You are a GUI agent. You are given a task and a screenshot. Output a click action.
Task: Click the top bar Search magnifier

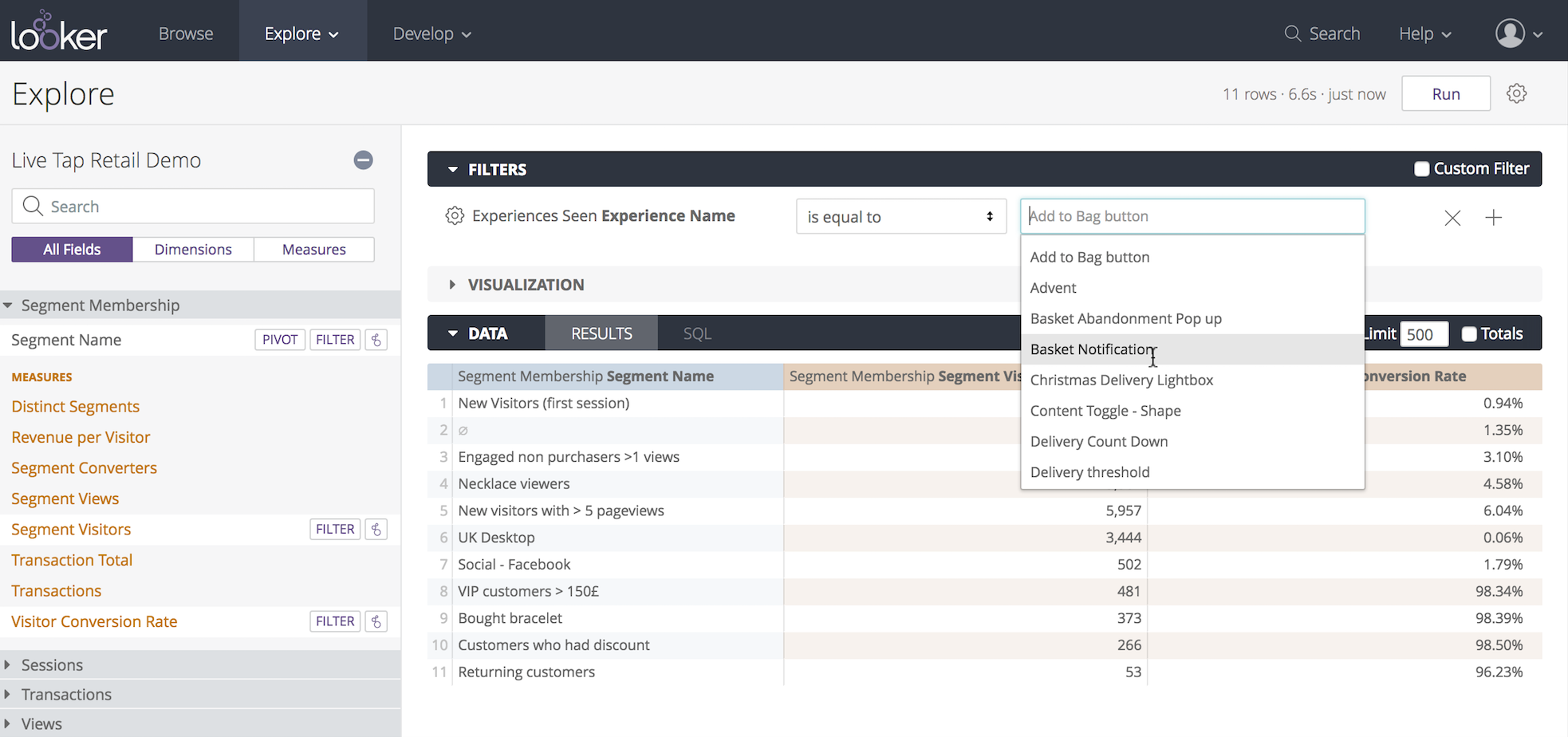pyautogui.click(x=1293, y=33)
